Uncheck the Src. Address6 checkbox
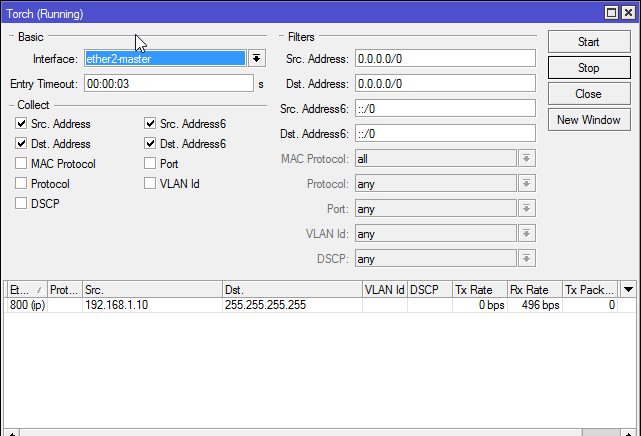 150,123
